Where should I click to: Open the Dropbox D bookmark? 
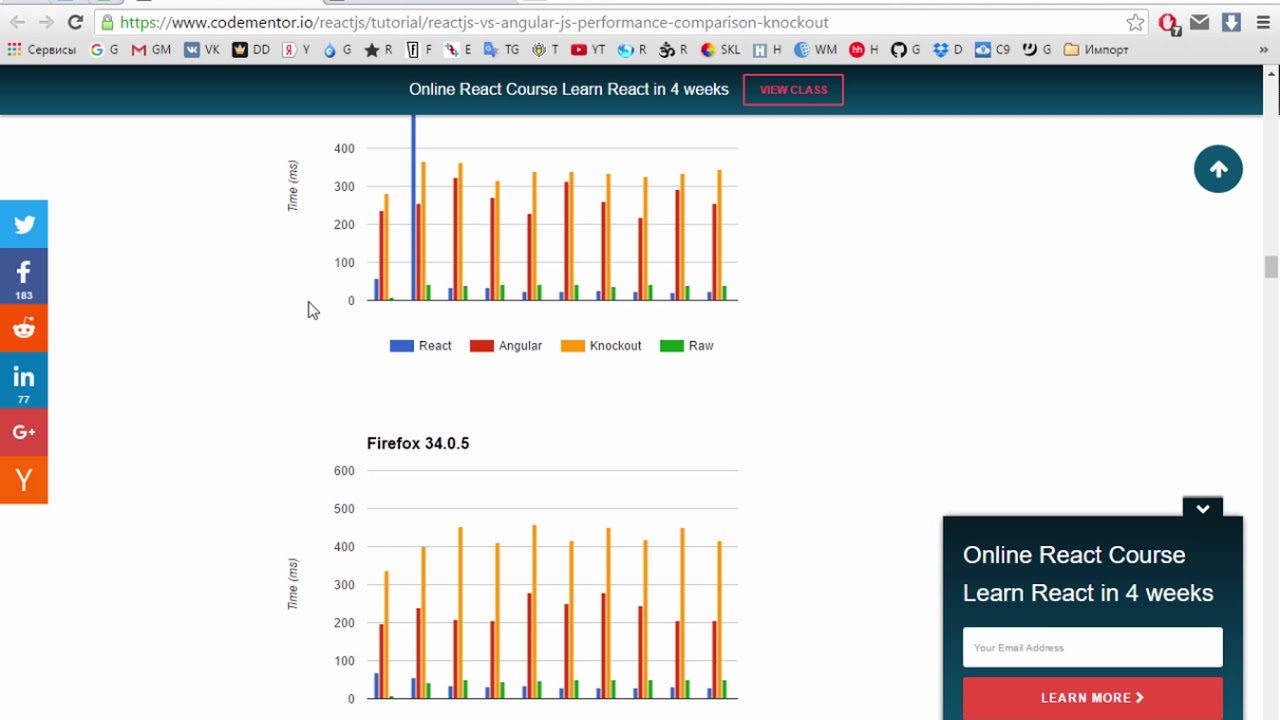coord(947,49)
